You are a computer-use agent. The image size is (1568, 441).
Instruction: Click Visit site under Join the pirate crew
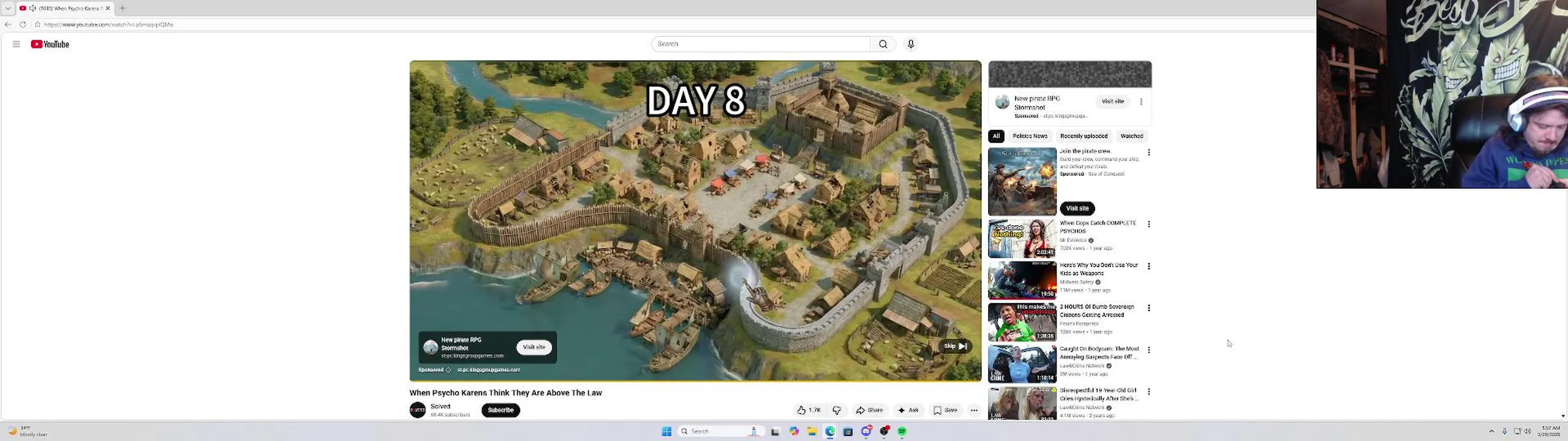pos(1077,208)
